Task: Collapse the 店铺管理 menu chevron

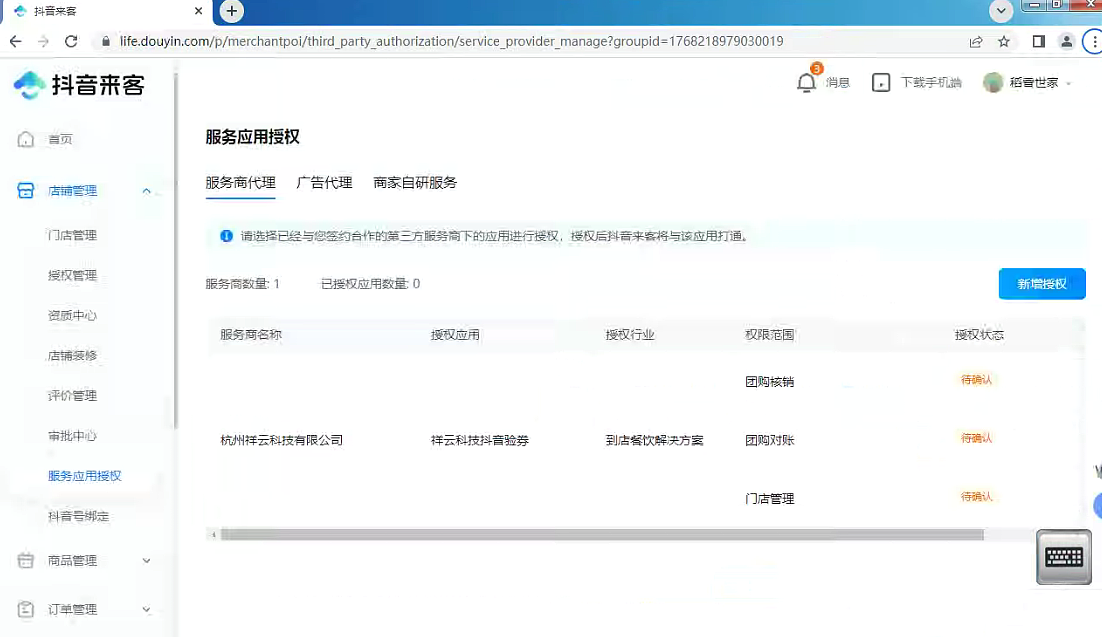Action: pos(147,191)
